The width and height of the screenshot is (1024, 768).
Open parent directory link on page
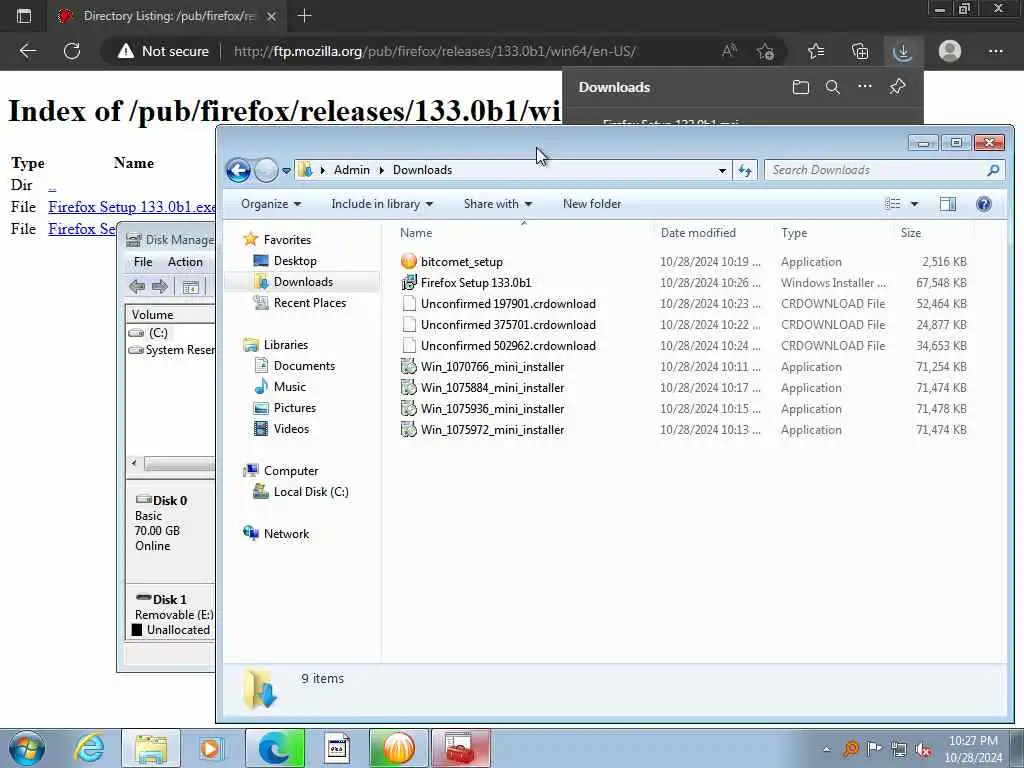[x=52, y=186]
